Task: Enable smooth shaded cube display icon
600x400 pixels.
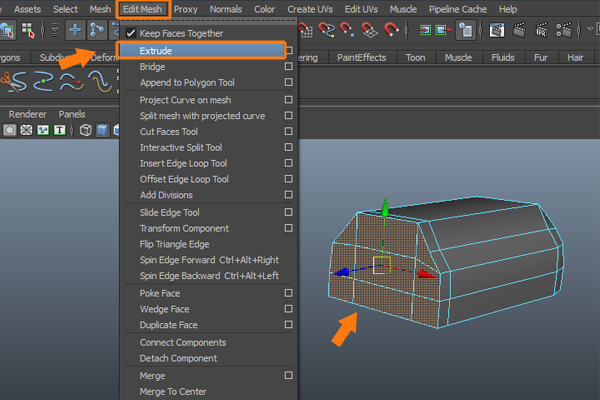Action: pyautogui.click(x=103, y=130)
